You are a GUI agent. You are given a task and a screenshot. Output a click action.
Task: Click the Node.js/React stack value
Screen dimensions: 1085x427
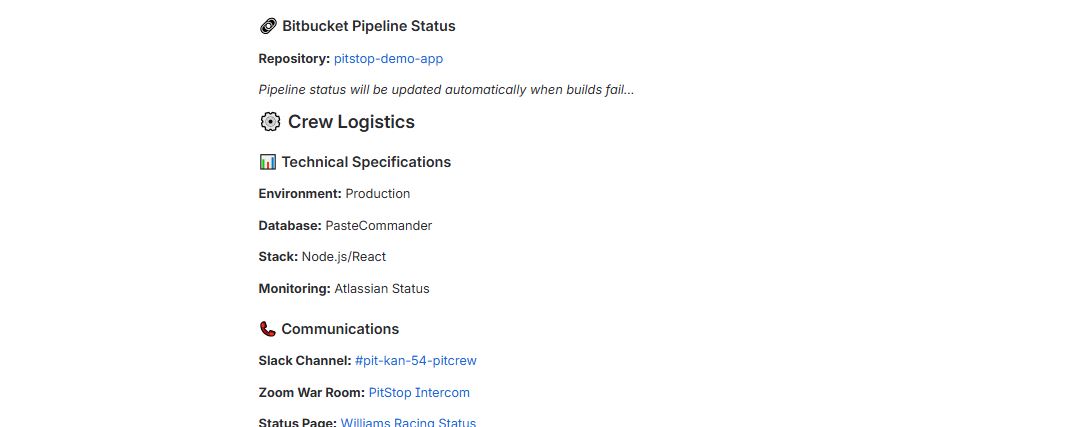pos(344,257)
